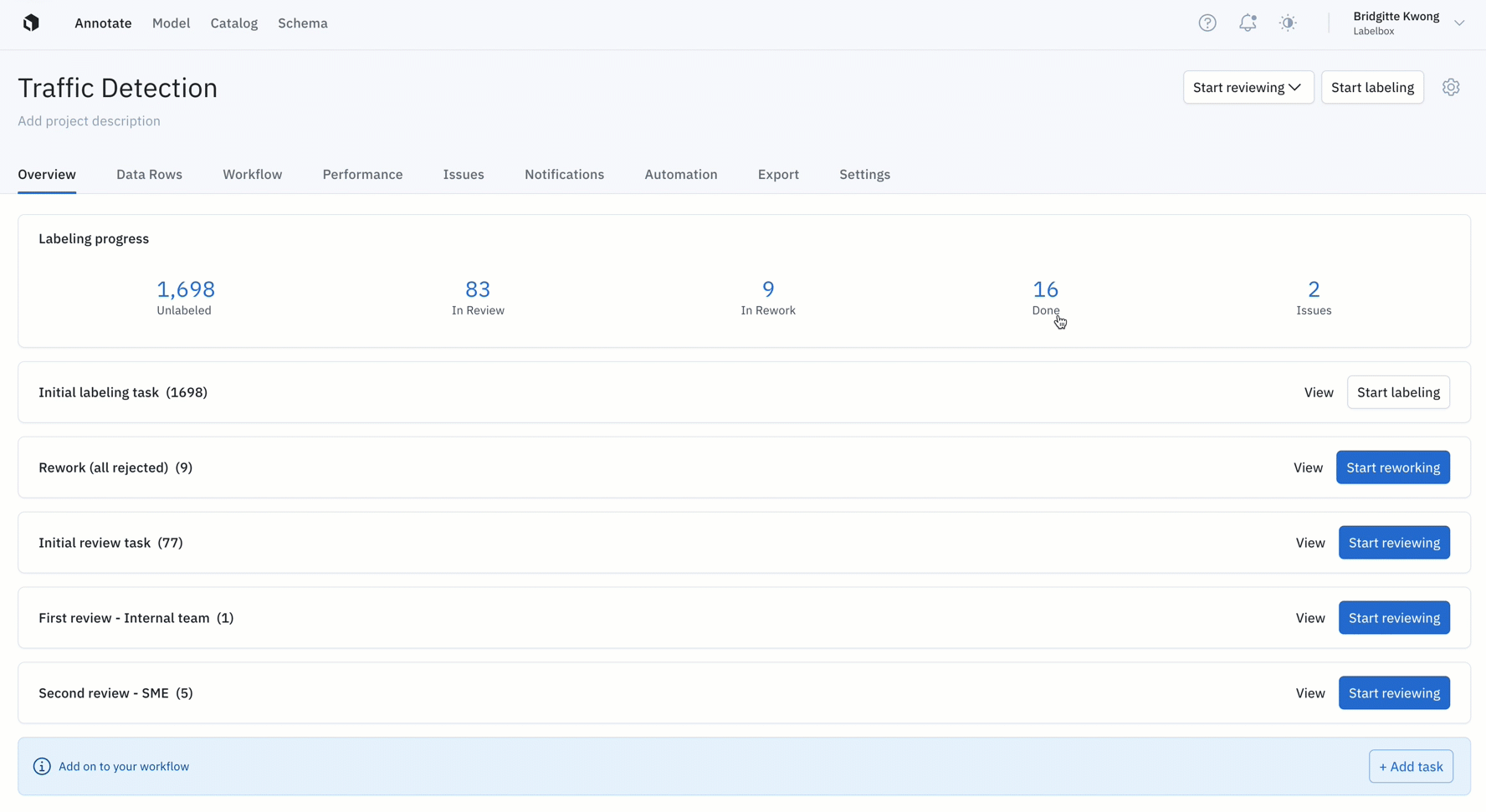Expand the Bridgitte Kwong account menu chevron
Image resolution: width=1486 pixels, height=812 pixels.
pos(1459,23)
